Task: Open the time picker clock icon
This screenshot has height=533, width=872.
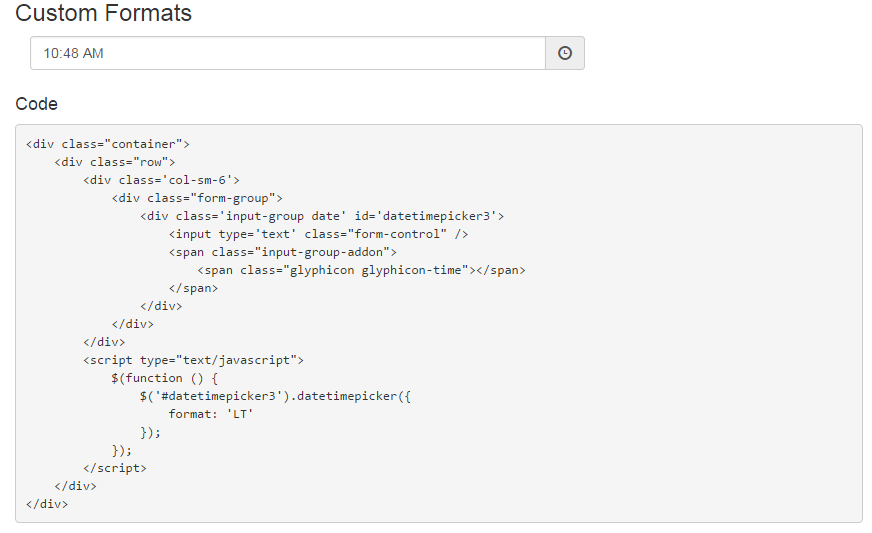Action: (564, 53)
